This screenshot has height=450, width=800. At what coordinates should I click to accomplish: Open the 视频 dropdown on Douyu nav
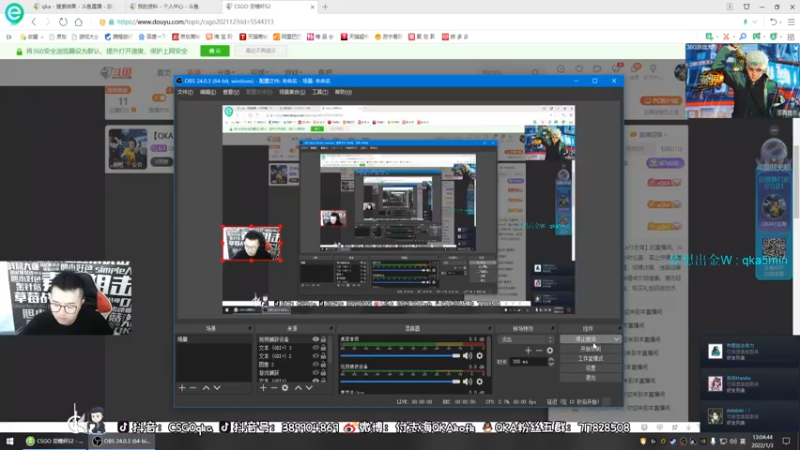point(259,72)
